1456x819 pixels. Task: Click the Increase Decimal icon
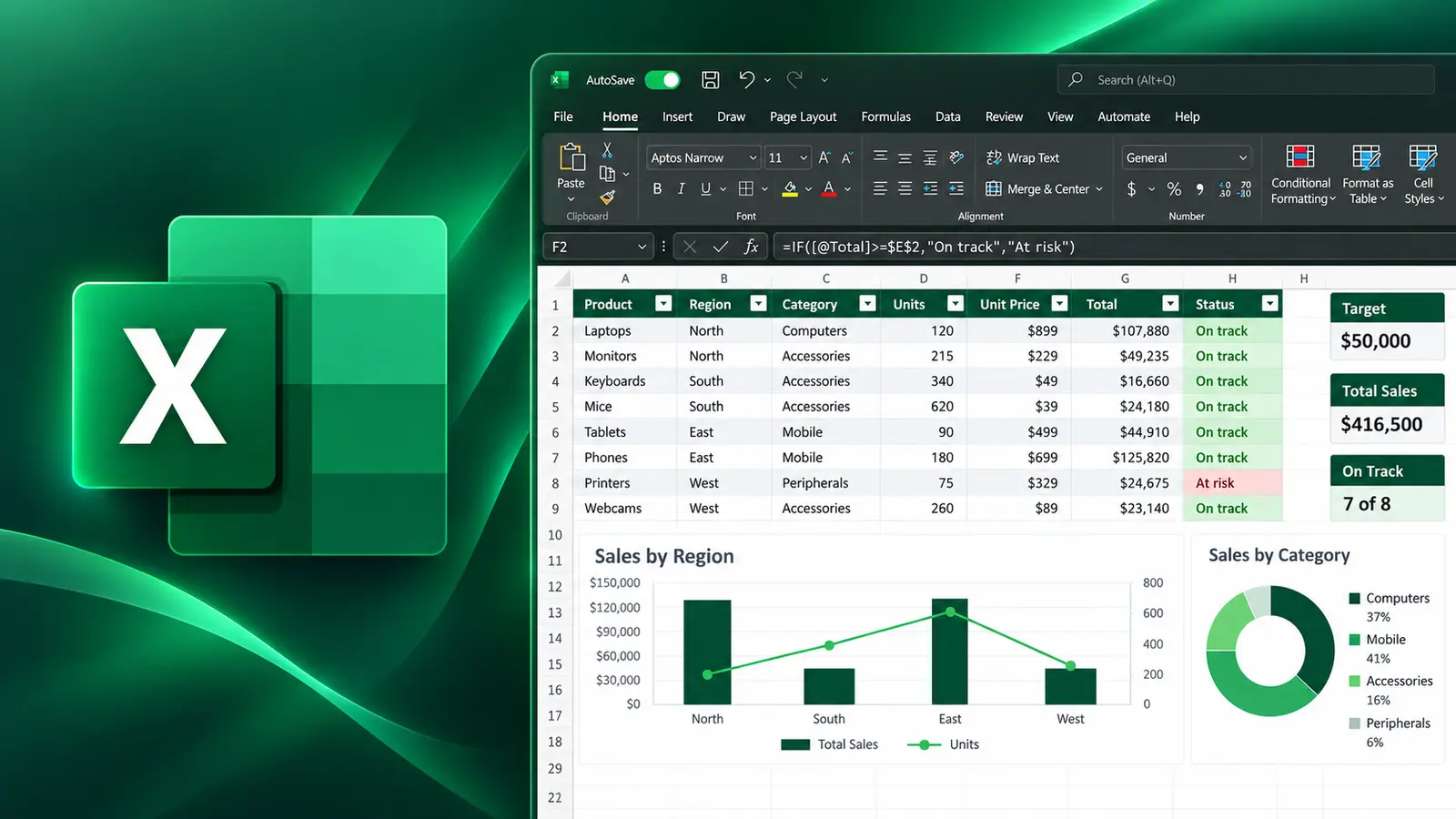[1225, 188]
